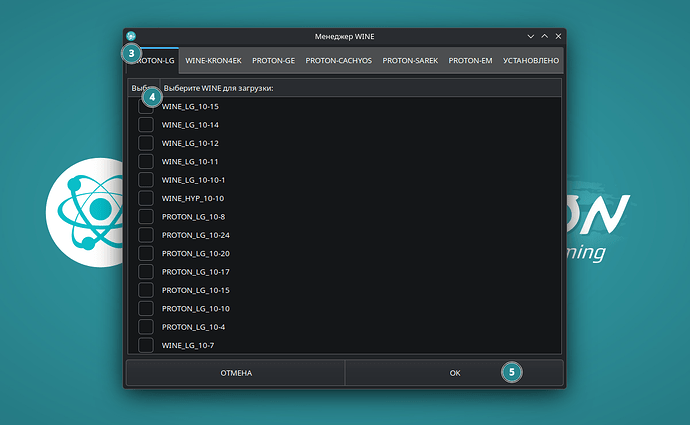
Task: Open the УСТАНОВЛЕНО tab
Action: click(x=530, y=60)
